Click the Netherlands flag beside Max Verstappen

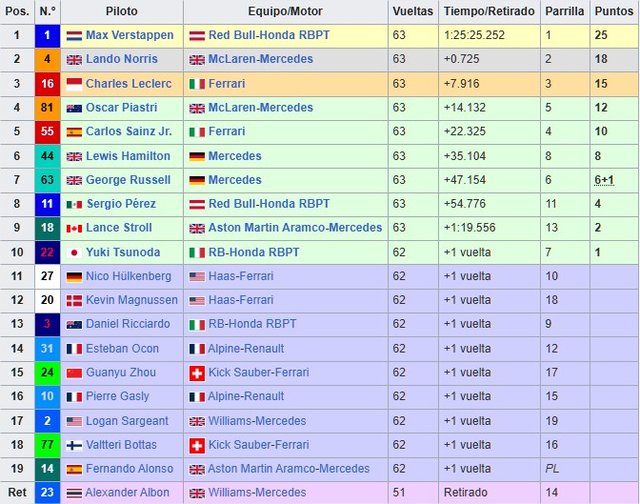74,36
